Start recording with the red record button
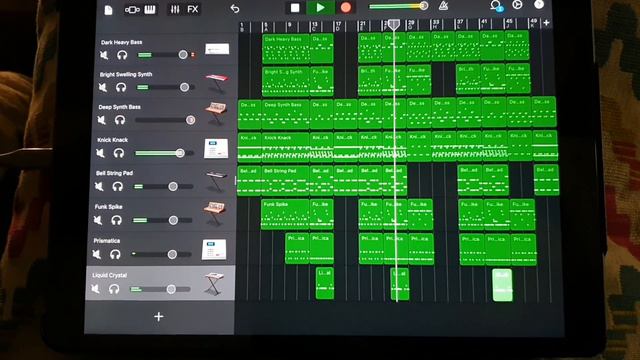 click(x=346, y=8)
